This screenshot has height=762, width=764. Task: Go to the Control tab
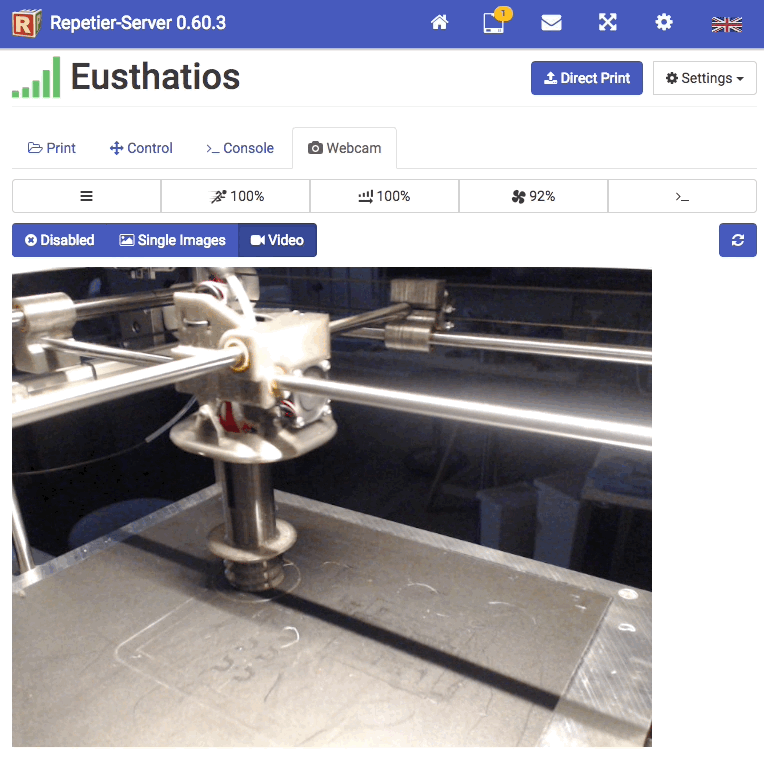pos(140,148)
